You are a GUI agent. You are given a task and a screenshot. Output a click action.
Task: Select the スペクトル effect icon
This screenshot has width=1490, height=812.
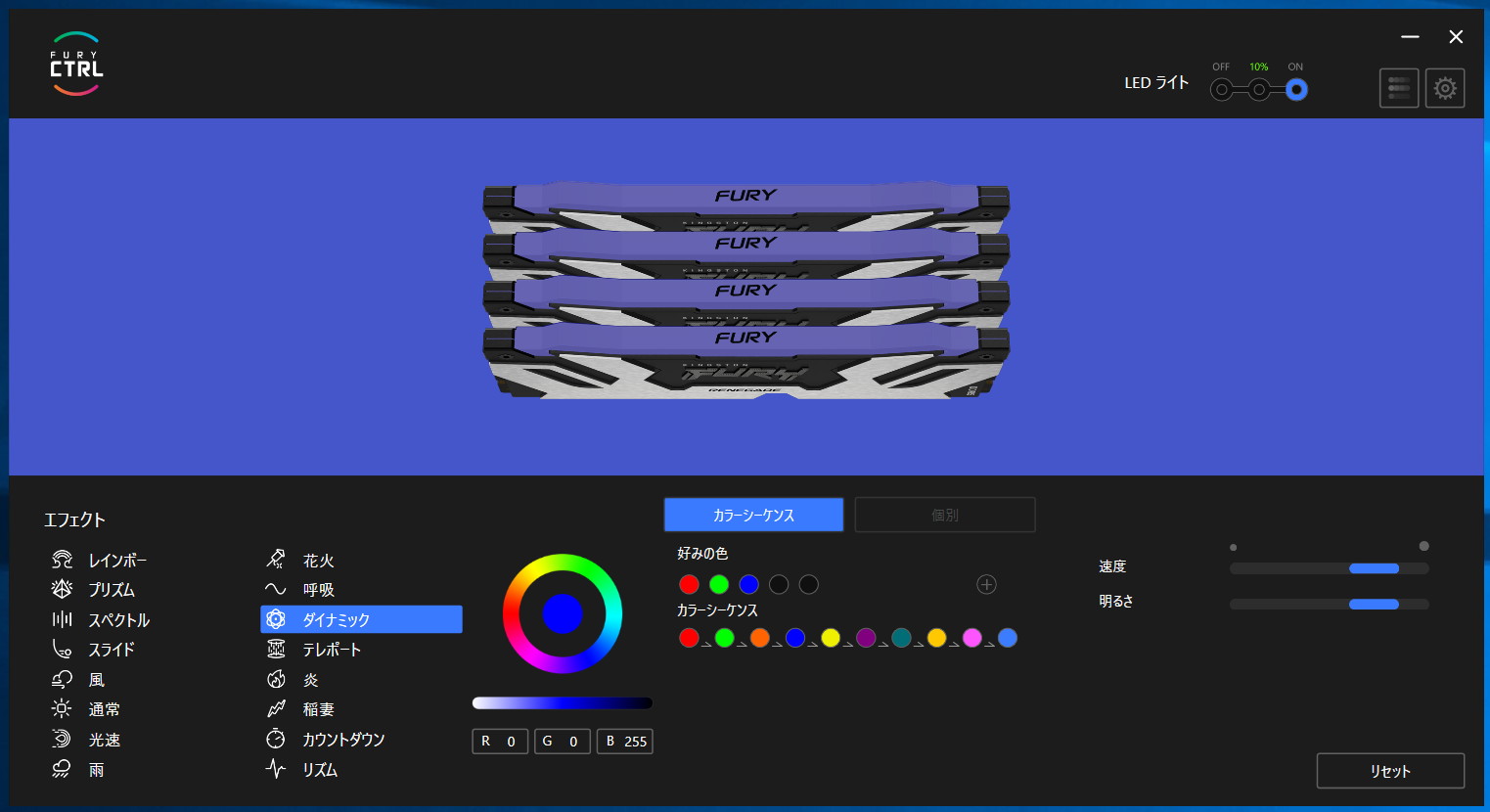[62, 619]
